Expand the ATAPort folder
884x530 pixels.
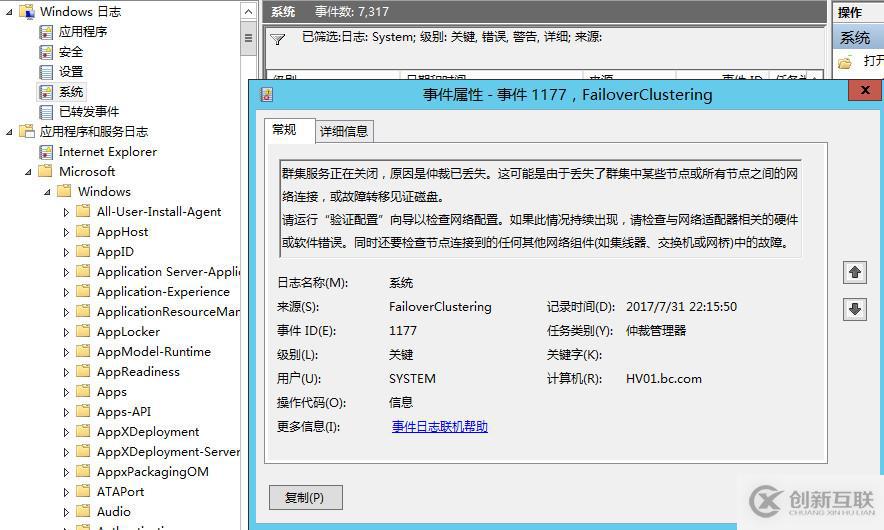pos(66,492)
